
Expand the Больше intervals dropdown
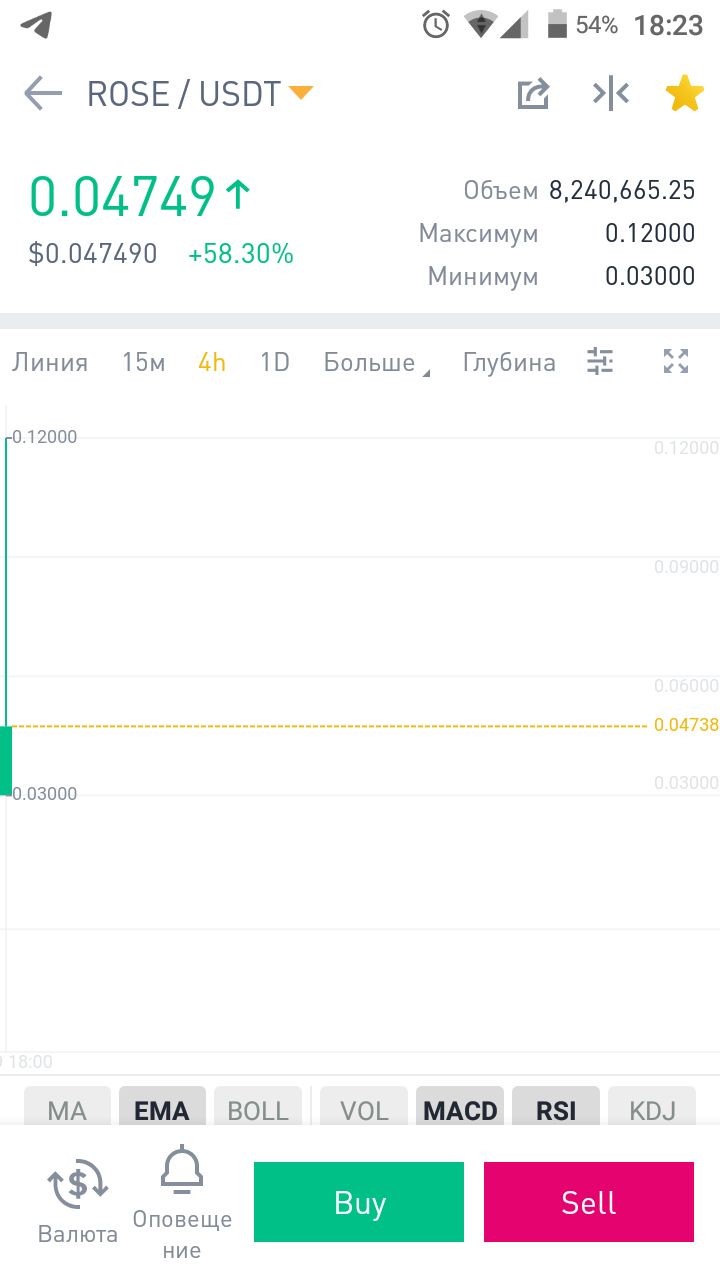coord(376,362)
